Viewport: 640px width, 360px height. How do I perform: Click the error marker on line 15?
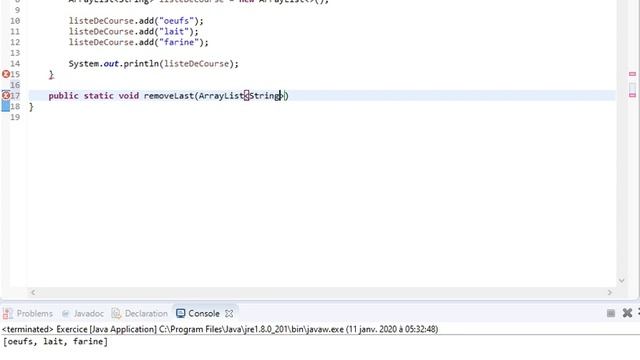(6, 74)
